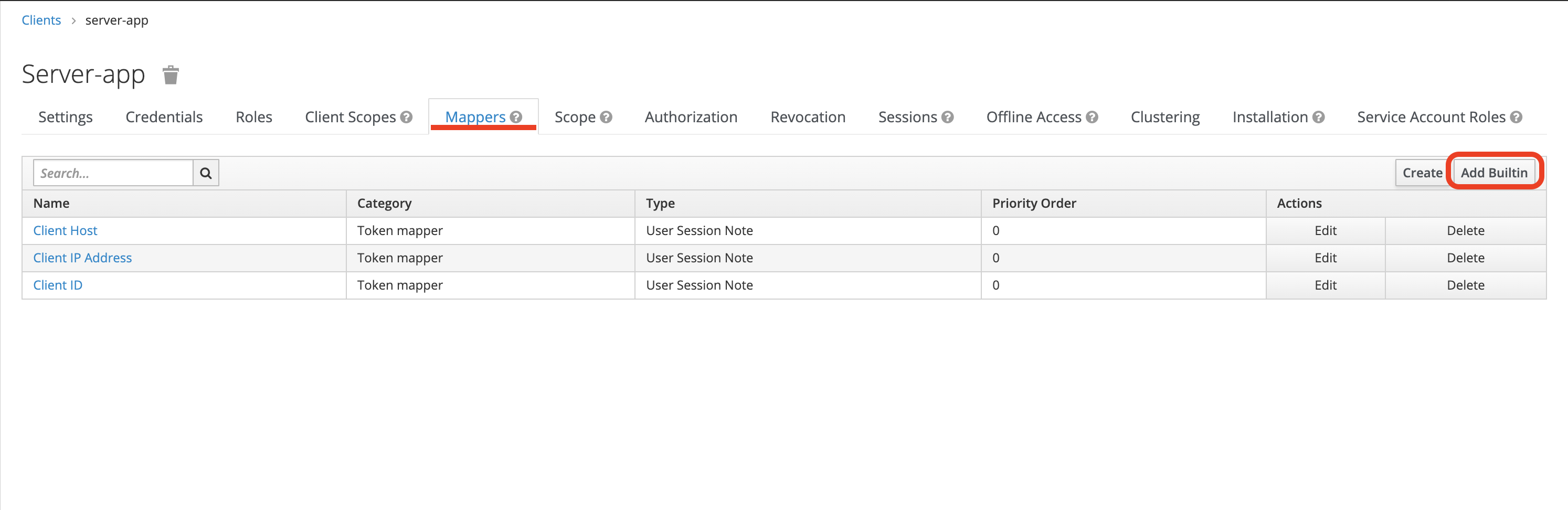
Task: Open the Clustering tab
Action: pyautogui.click(x=1164, y=117)
